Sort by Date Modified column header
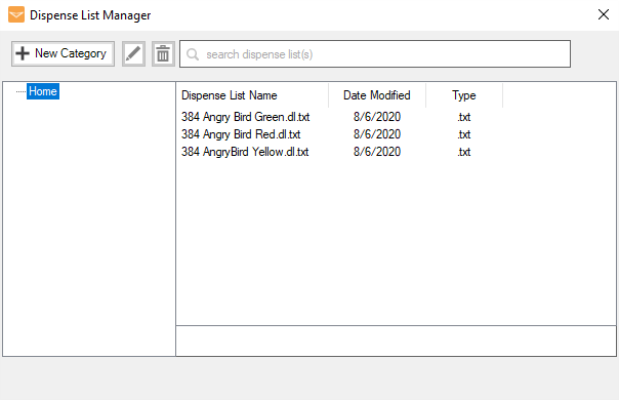619x400 pixels. [377, 95]
